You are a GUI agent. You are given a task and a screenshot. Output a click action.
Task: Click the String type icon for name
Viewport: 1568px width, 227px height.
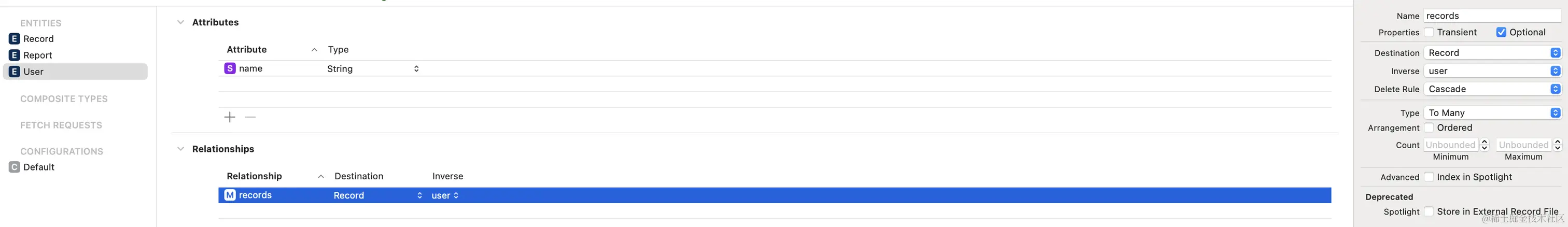point(230,69)
